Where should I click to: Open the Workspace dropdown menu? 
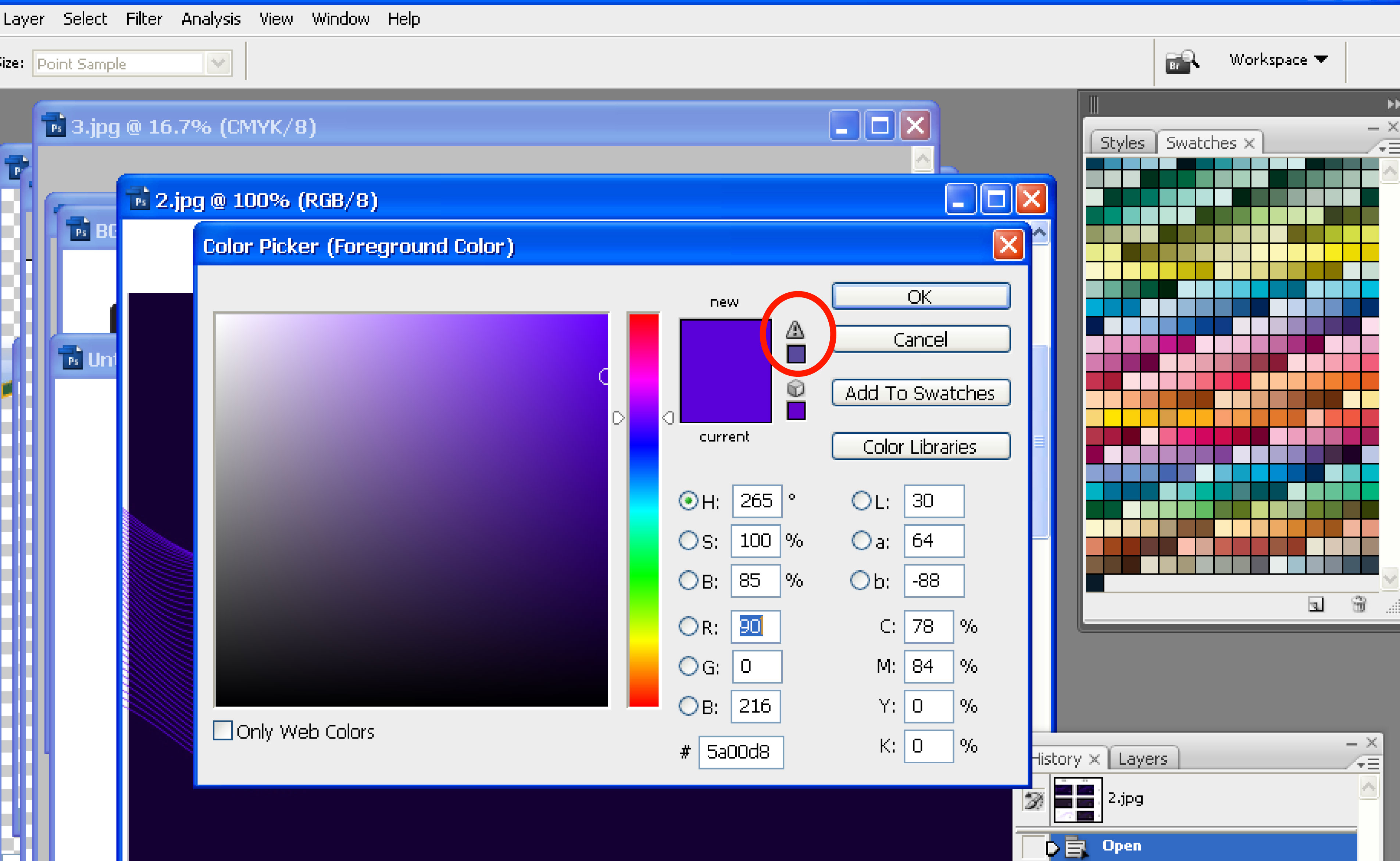1278,60
